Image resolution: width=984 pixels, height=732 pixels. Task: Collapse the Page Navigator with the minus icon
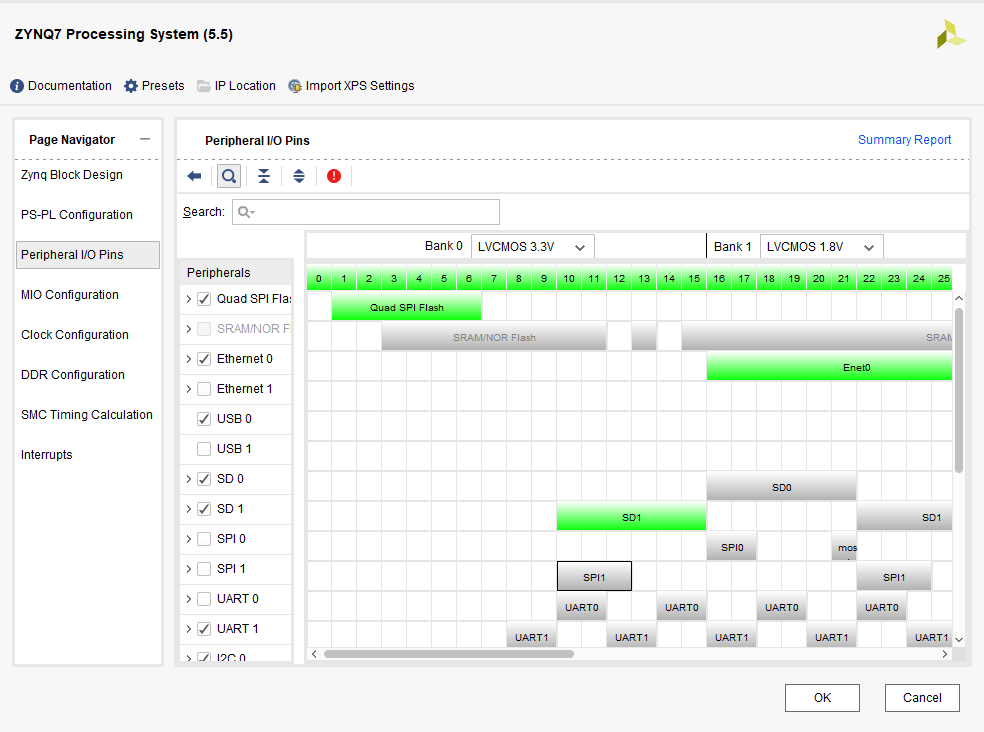pyautogui.click(x=145, y=139)
